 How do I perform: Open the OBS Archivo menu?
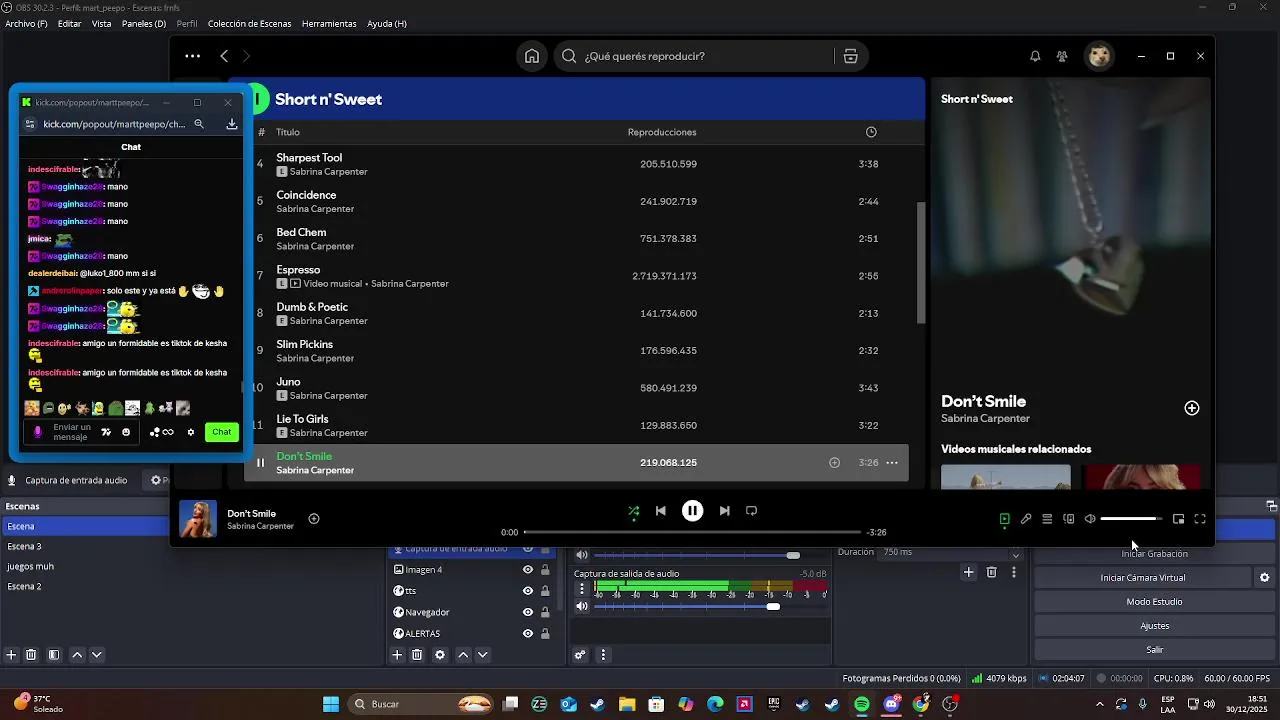pos(26,23)
